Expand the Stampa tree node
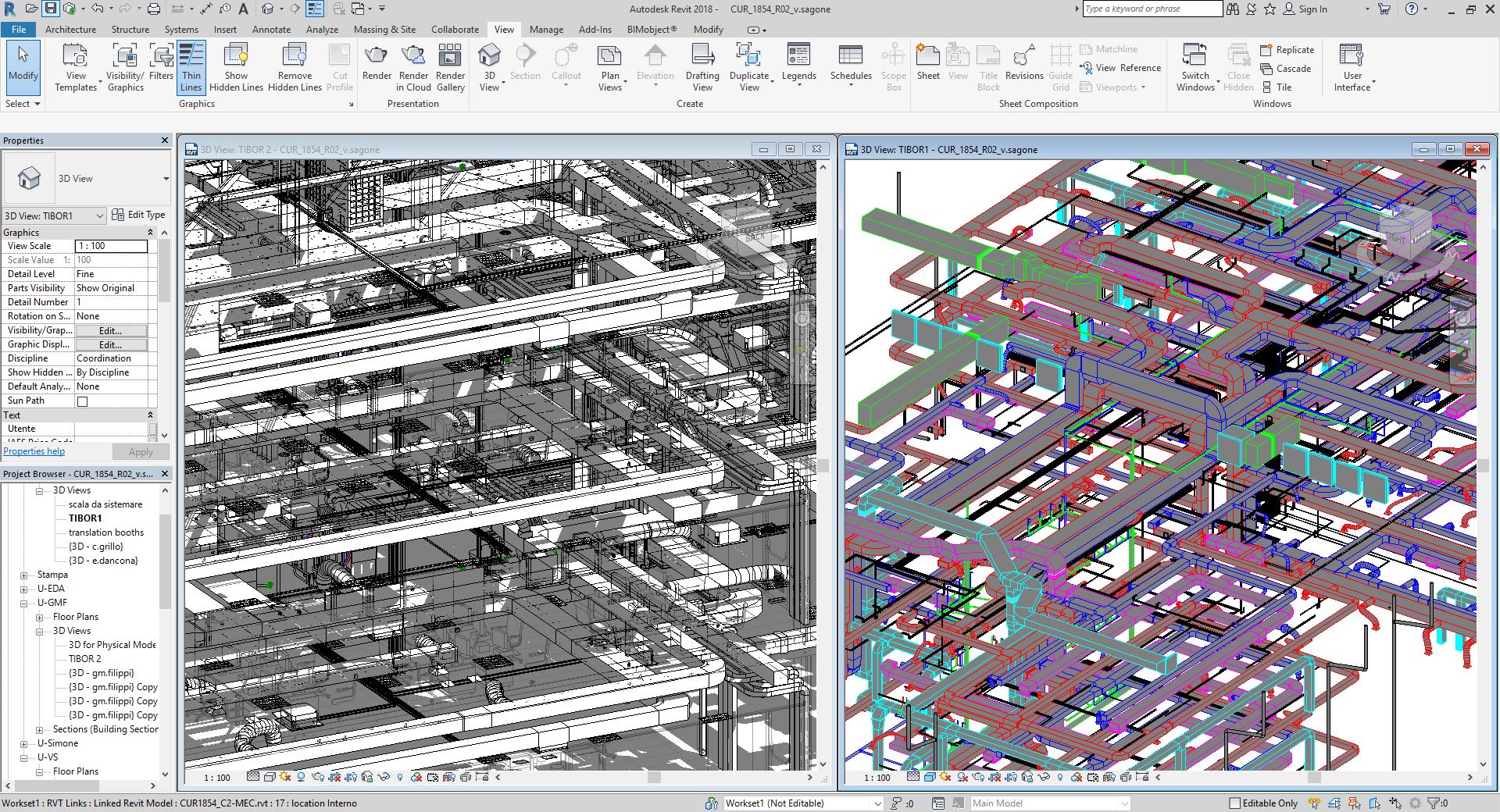 (x=23, y=575)
